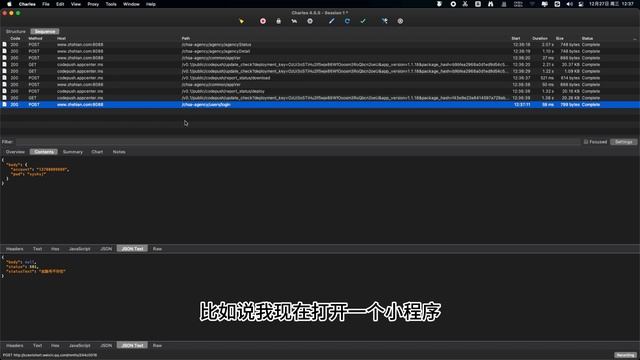Open the Settings gear icon in toolbar
The image size is (640, 360).
(x=400, y=21)
